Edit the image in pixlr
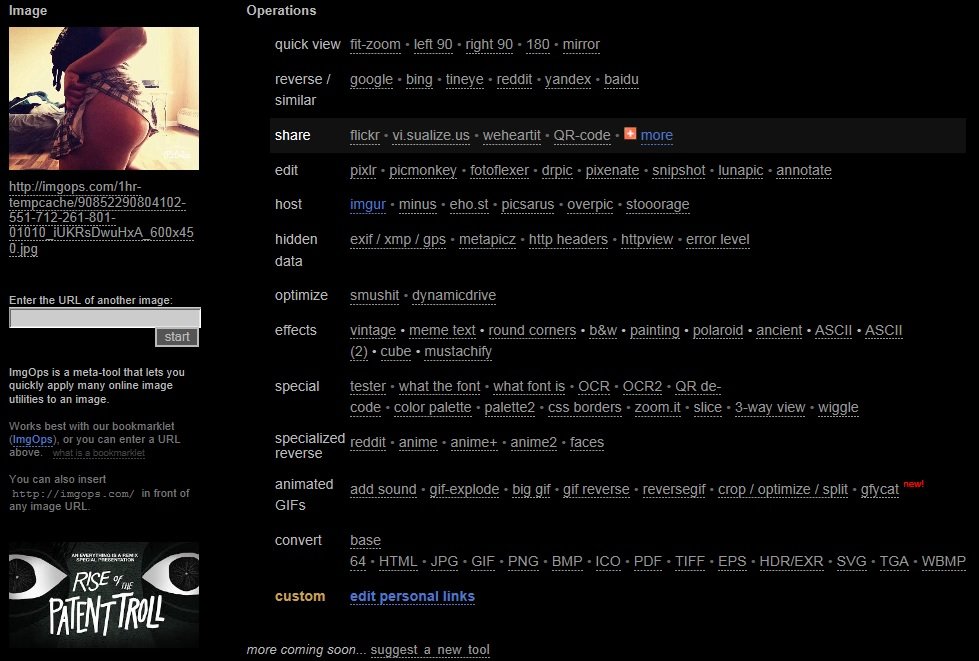979x661 pixels. point(363,170)
